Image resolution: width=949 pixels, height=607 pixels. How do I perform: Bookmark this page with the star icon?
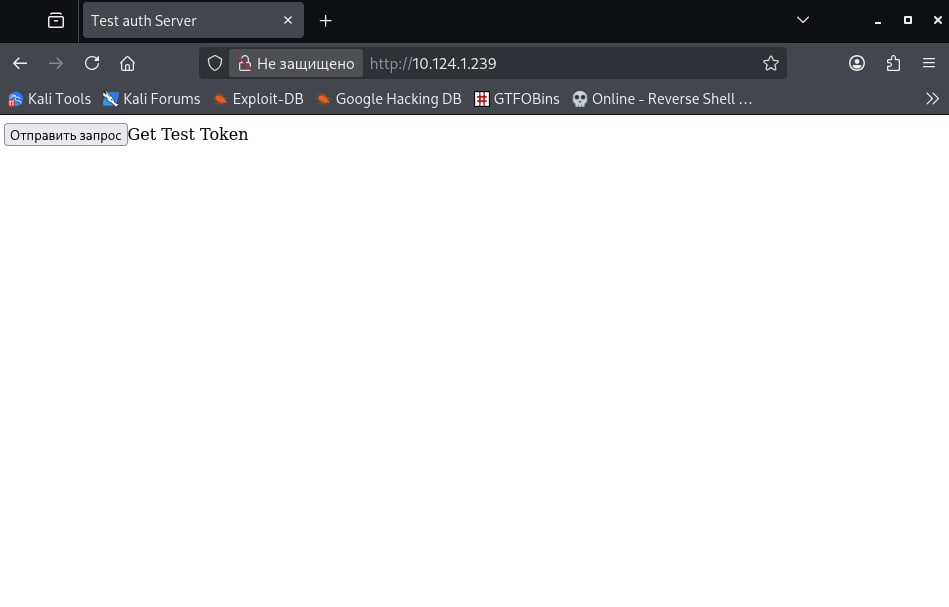click(770, 64)
